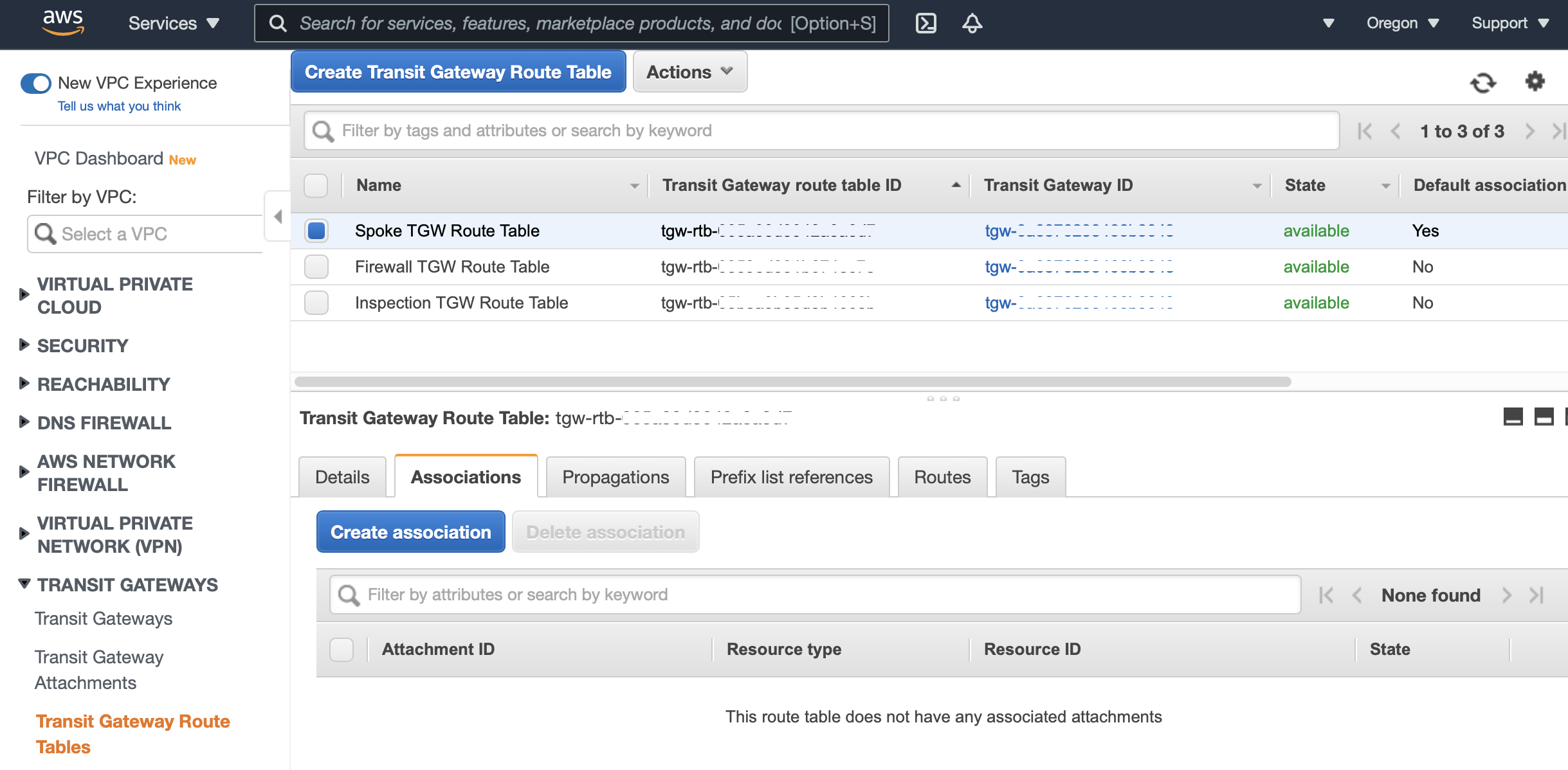Click the AWS logo home icon
1568x770 pixels.
63,22
